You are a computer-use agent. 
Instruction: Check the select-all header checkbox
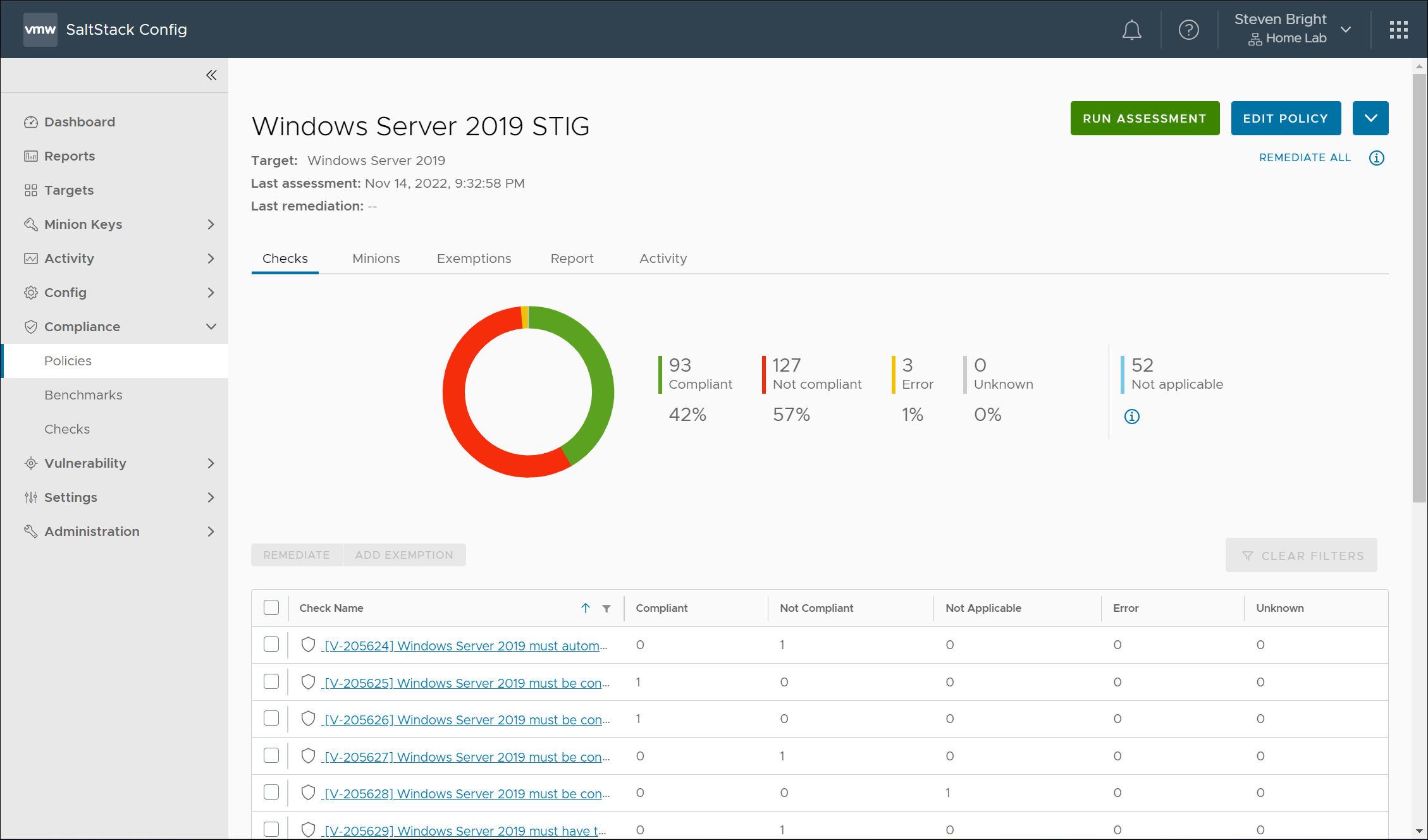pyautogui.click(x=271, y=607)
